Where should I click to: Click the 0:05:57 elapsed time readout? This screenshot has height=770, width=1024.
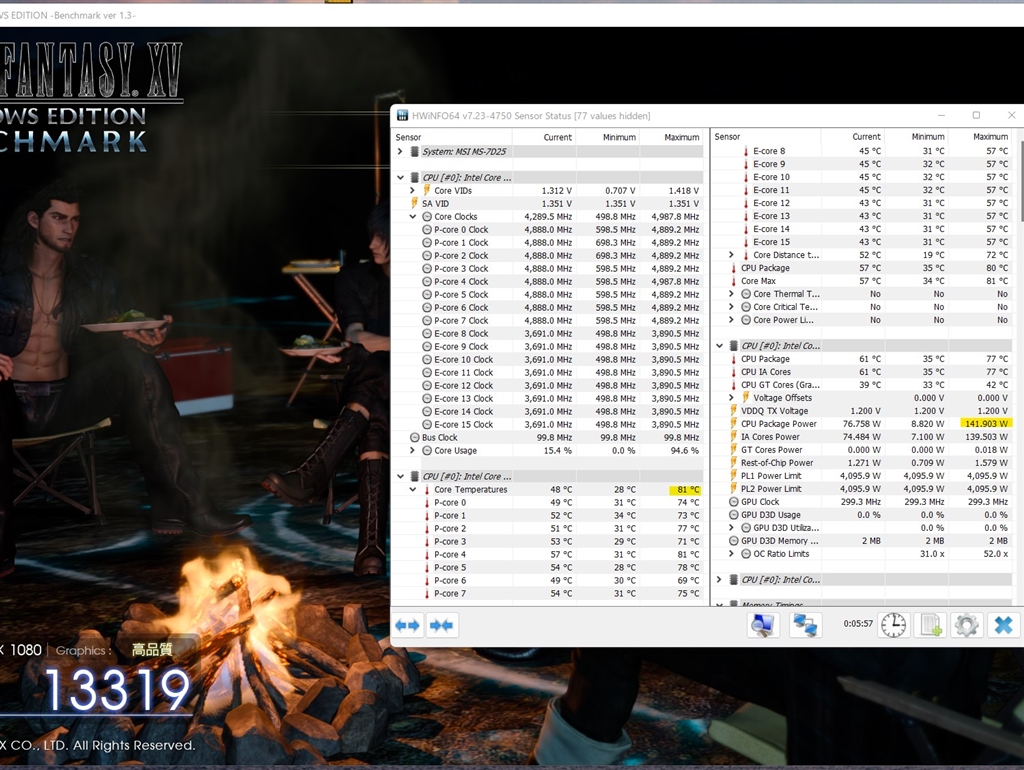click(x=857, y=624)
